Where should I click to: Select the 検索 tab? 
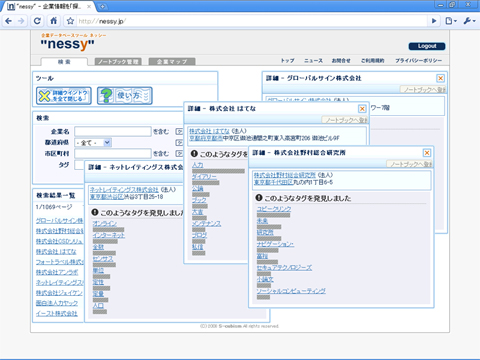64,62
